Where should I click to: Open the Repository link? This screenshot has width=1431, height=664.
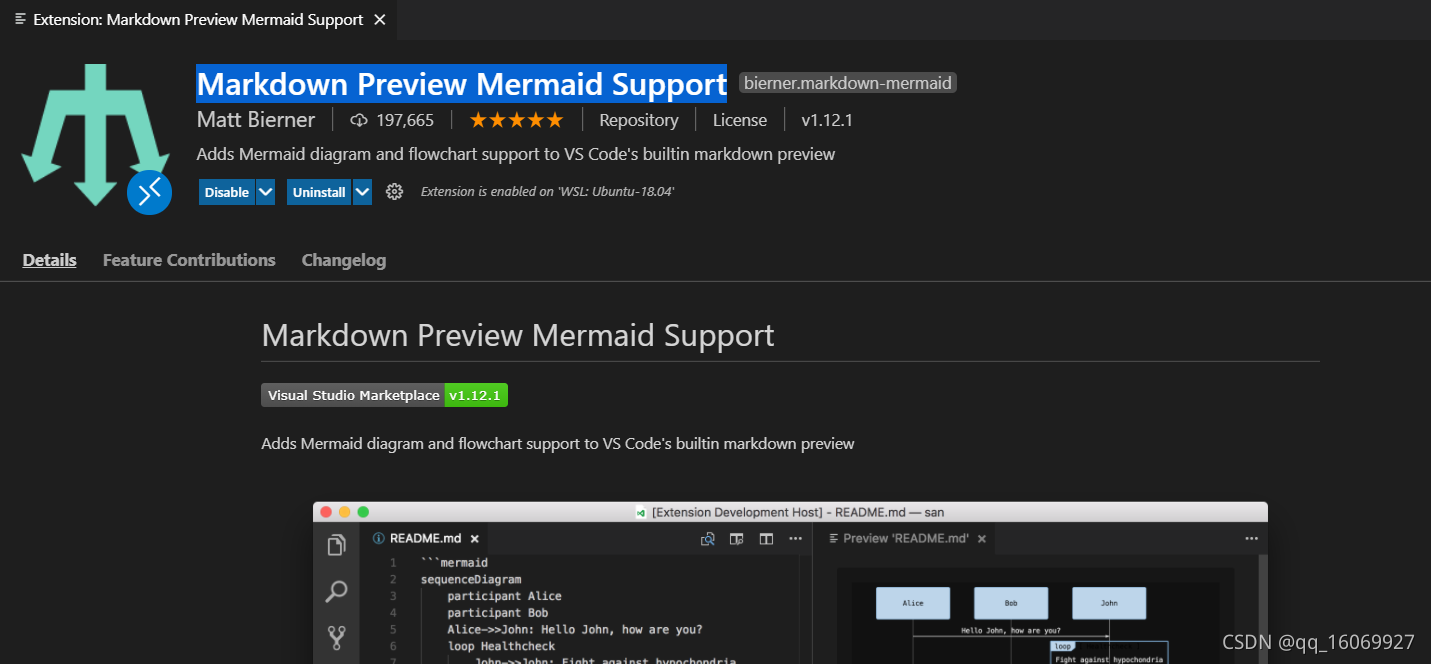639,120
